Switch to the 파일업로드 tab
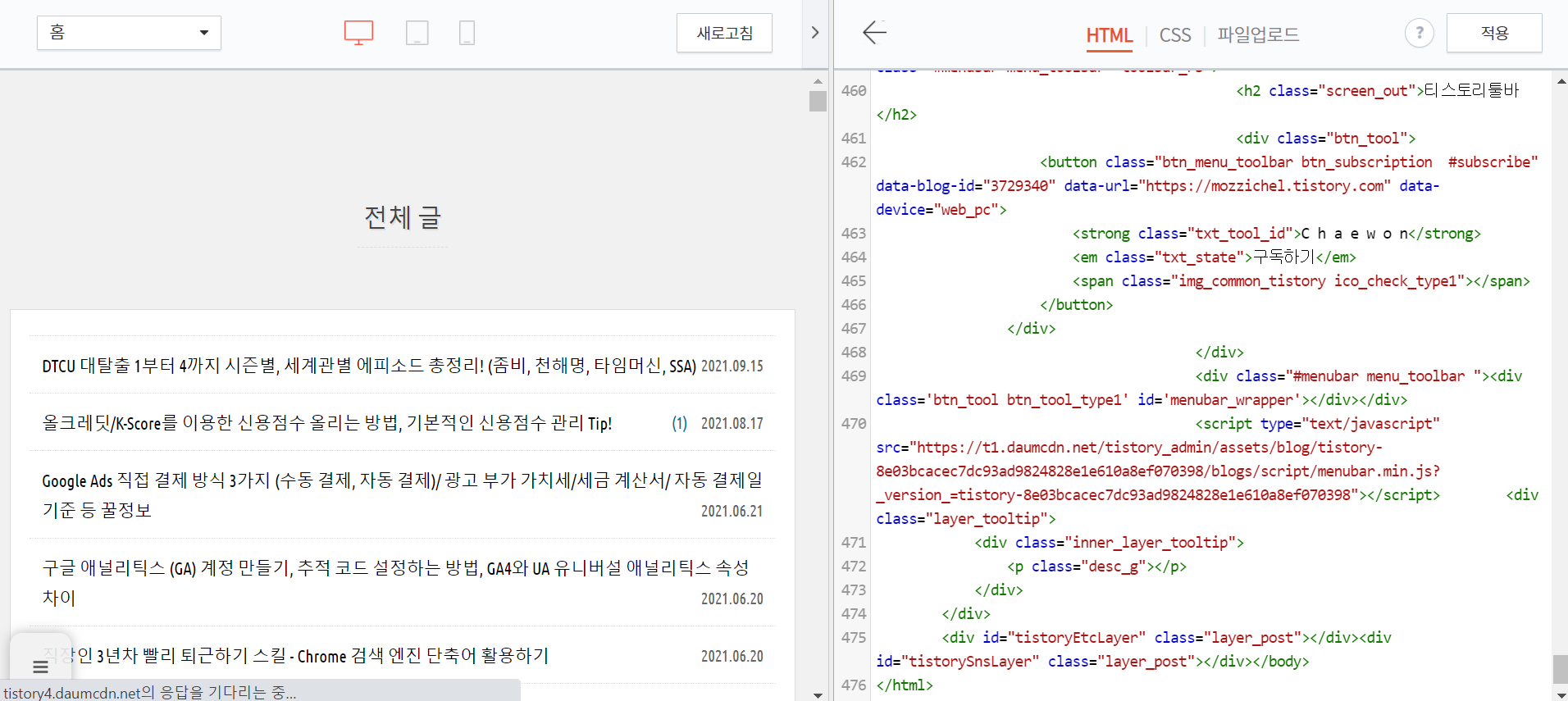 click(1258, 34)
